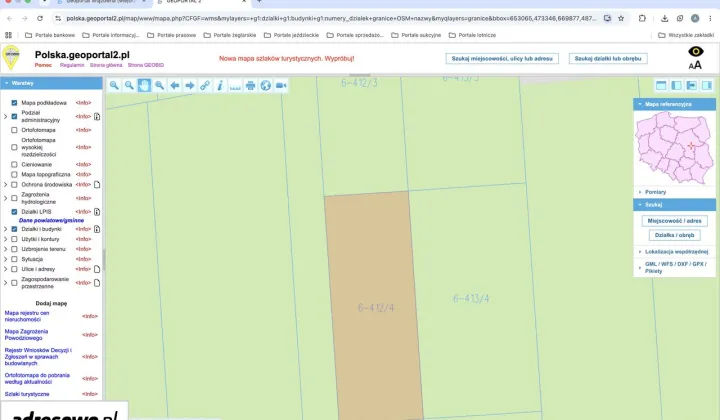Screen dimensions: 720x420
Task: Click the left panel layout icon
Action: point(676,85)
